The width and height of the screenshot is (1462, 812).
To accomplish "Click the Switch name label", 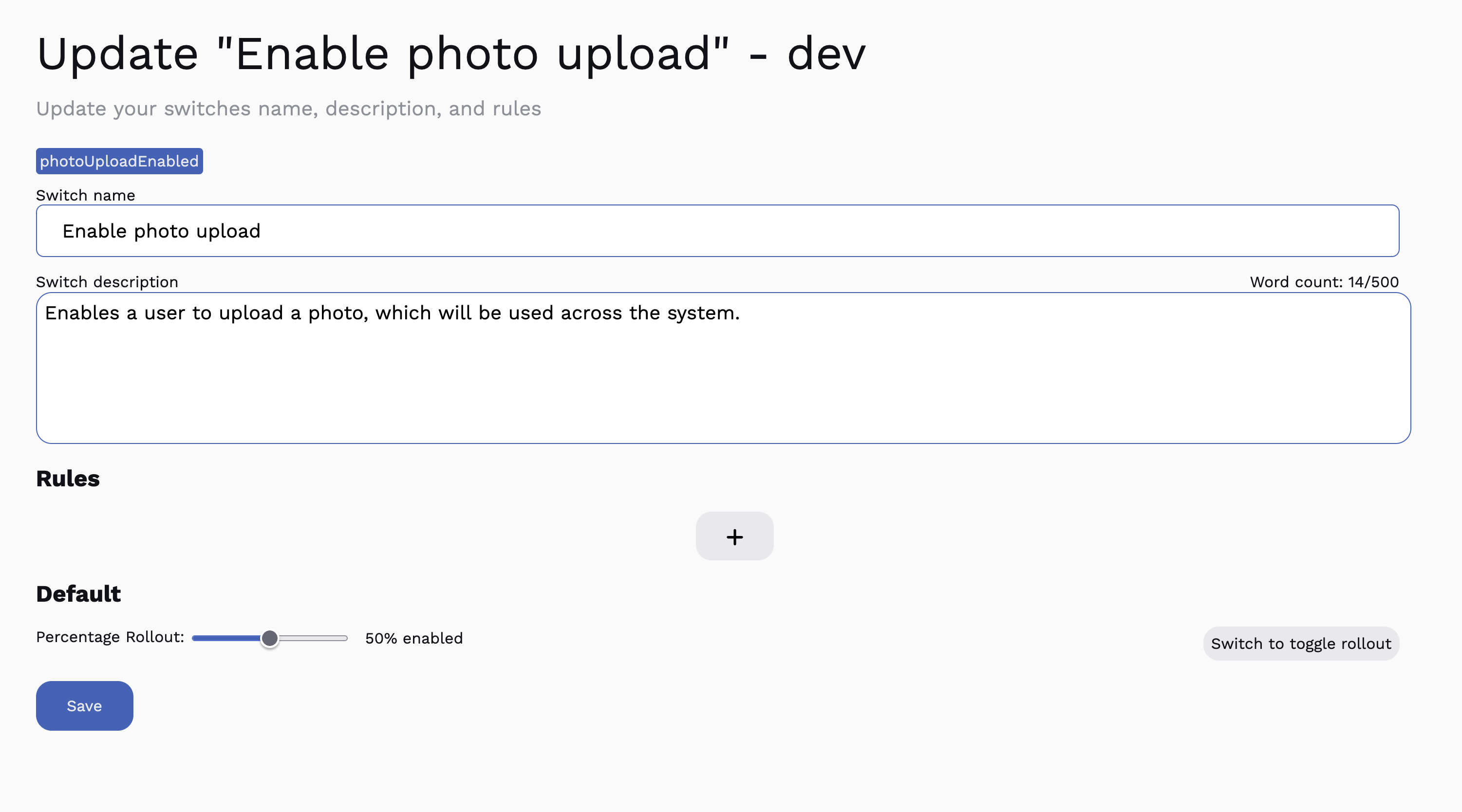I will 86,195.
